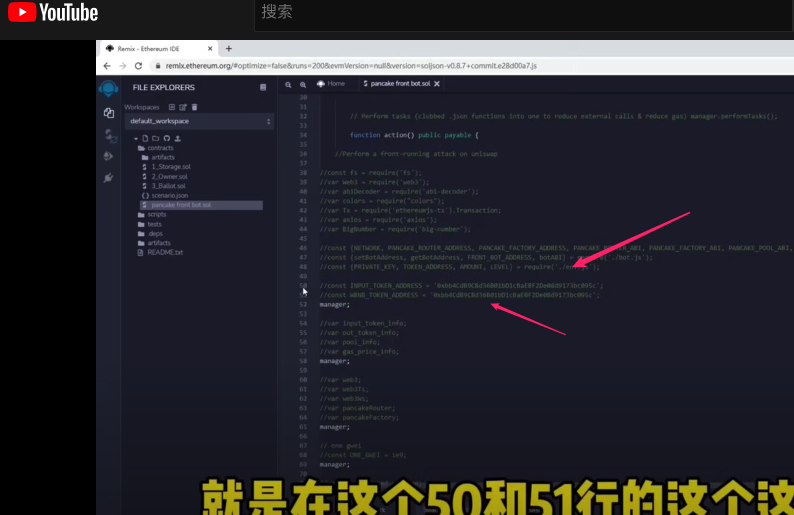This screenshot has width=794, height=515.
Task: Open the Deploy and run transactions icon
Action: pos(108,156)
